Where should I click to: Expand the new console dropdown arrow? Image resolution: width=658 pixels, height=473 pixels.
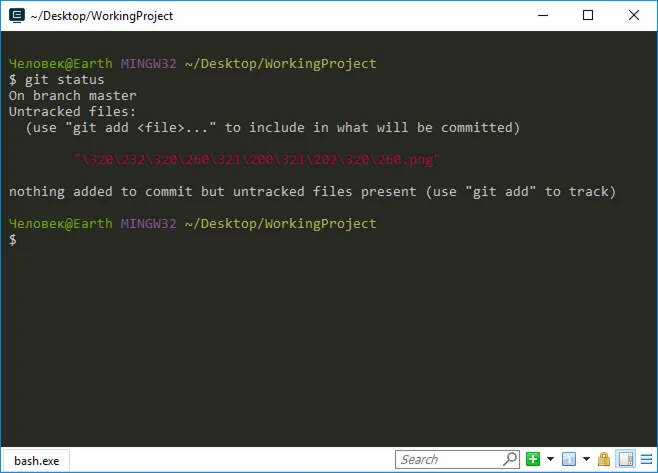549,459
